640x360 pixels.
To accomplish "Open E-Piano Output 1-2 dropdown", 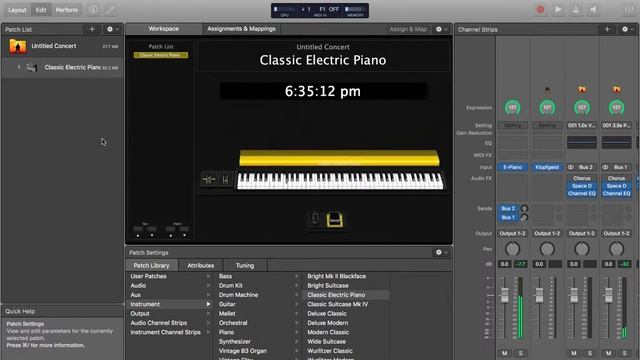I will pyautogui.click(x=512, y=233).
